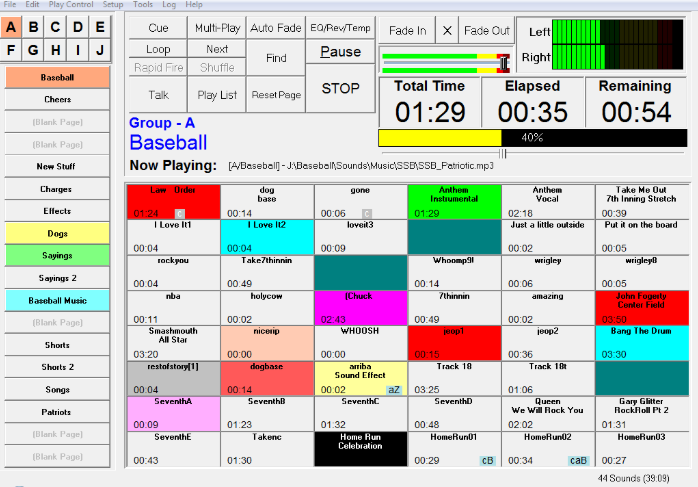Viewport: 698px width, 487px height.
Task: Click the Fade Out button
Action: (487, 31)
